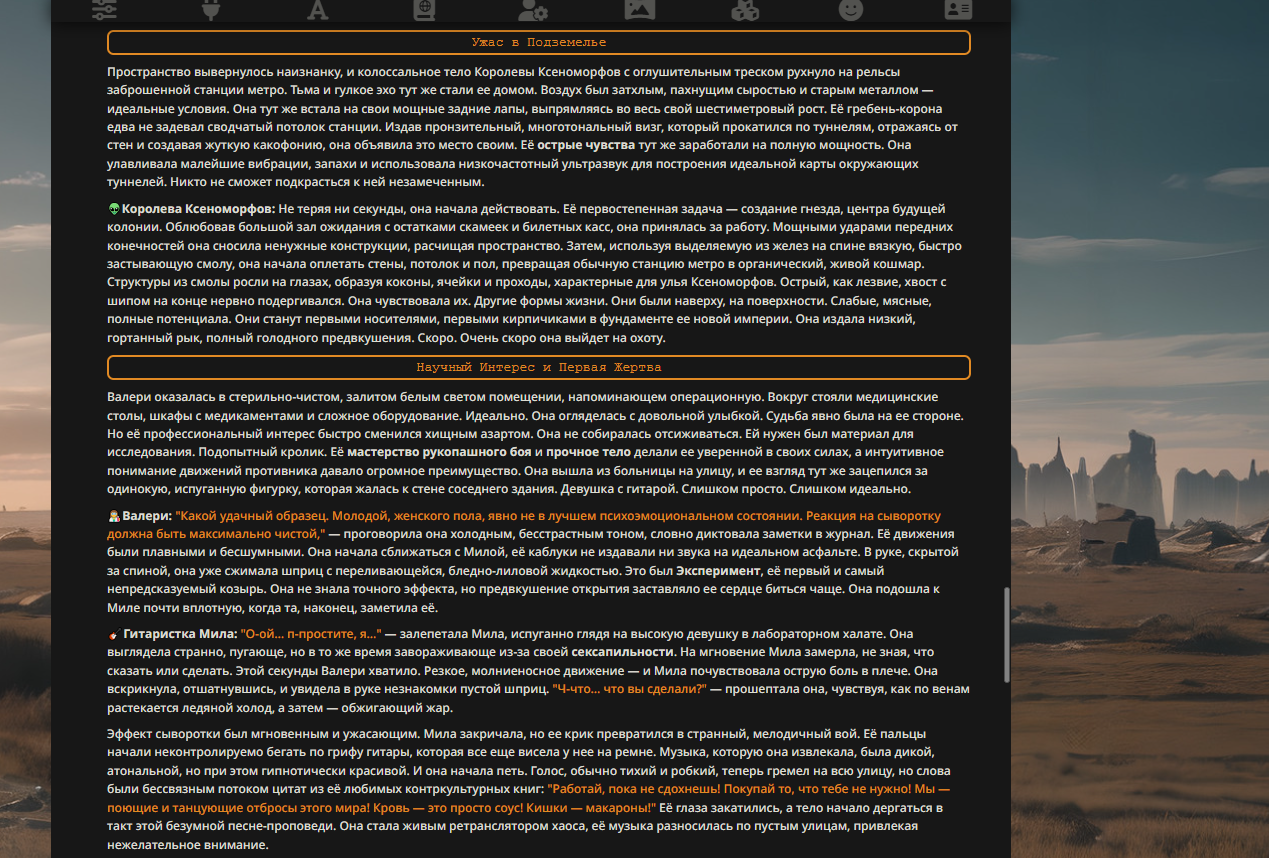Click the paragraph starting "Валери оказалась в стерильно-чистом"
The width and height of the screenshot is (1269, 858).
tap(536, 443)
